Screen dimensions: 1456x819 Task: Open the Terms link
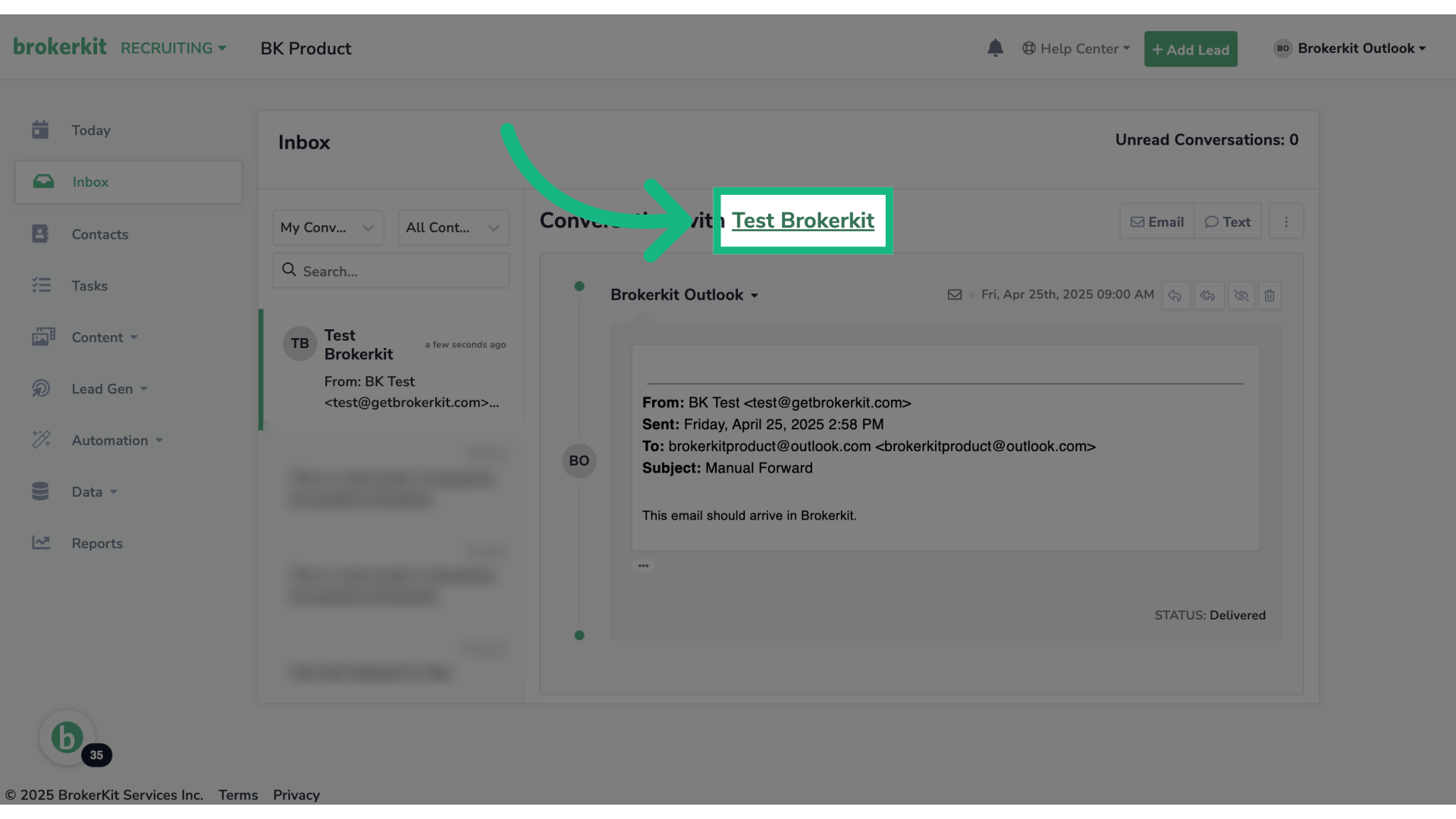coord(238,795)
